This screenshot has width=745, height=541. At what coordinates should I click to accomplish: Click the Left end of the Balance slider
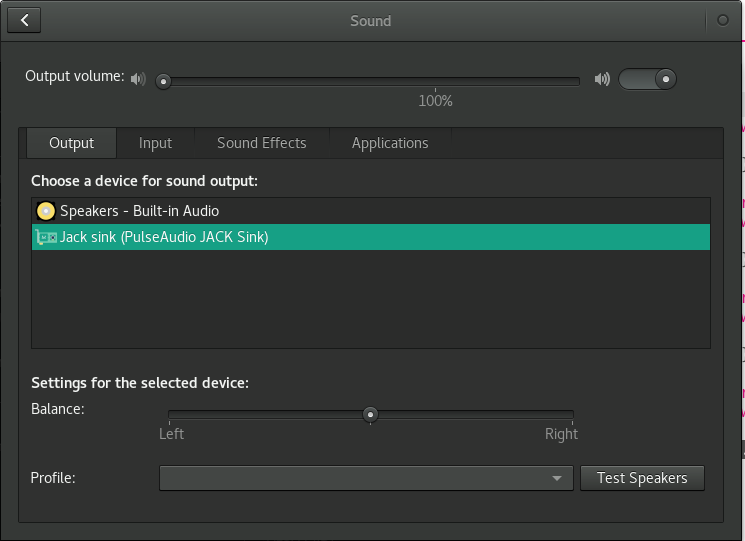pyautogui.click(x=171, y=414)
